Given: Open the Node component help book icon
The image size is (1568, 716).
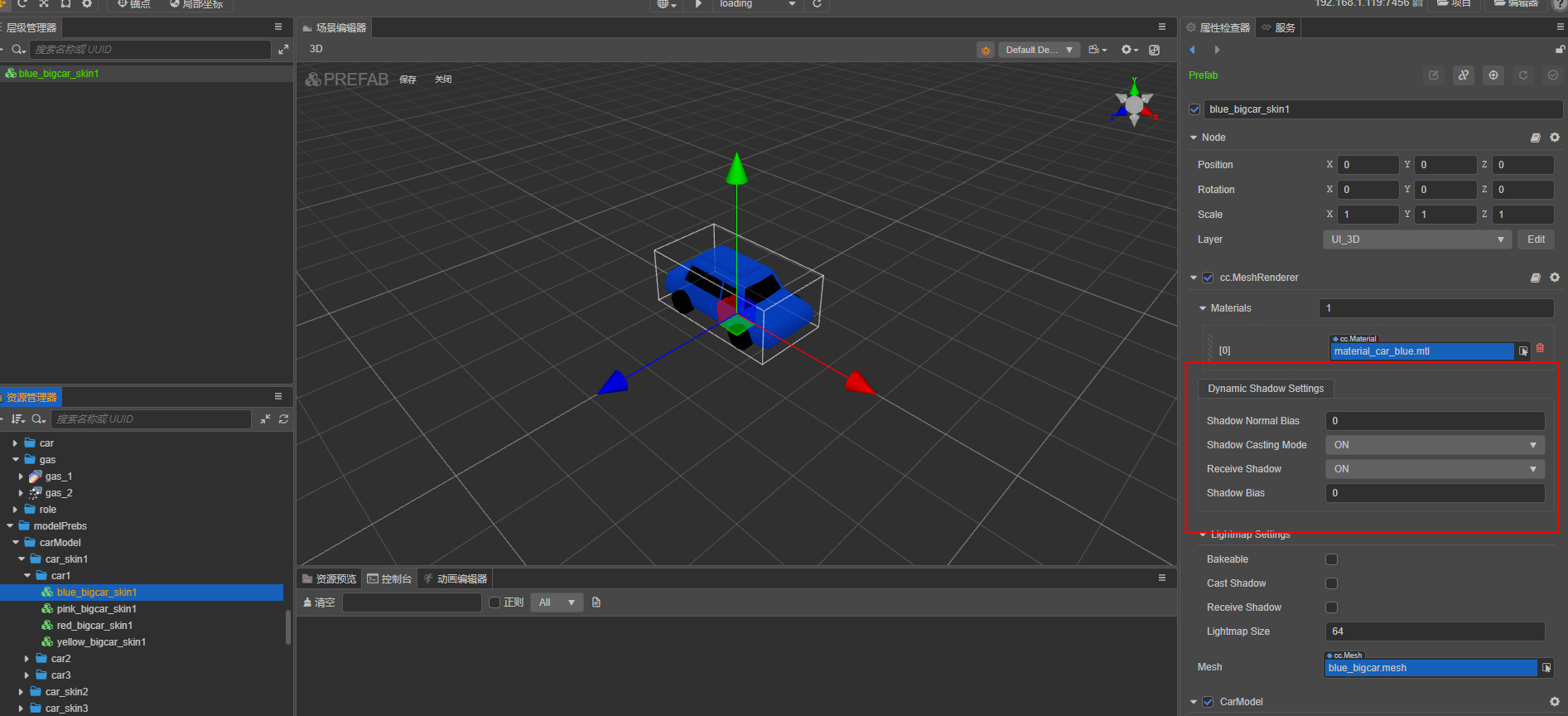Looking at the screenshot, I should [x=1536, y=138].
